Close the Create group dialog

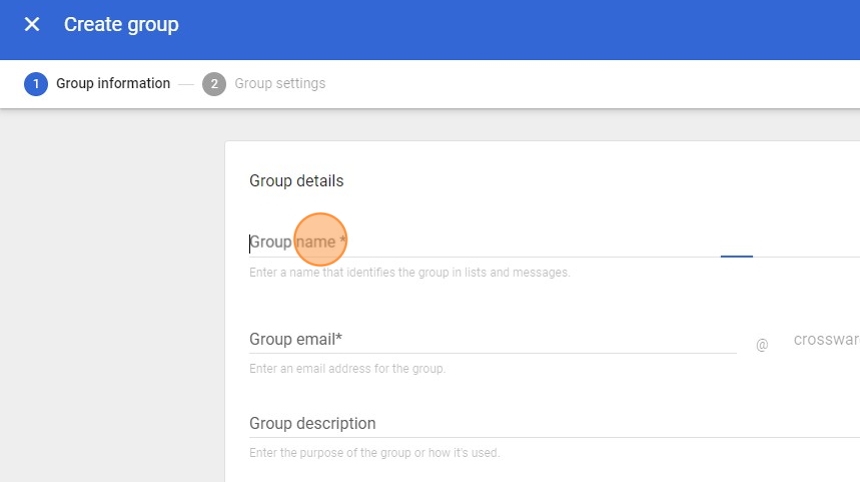32,25
